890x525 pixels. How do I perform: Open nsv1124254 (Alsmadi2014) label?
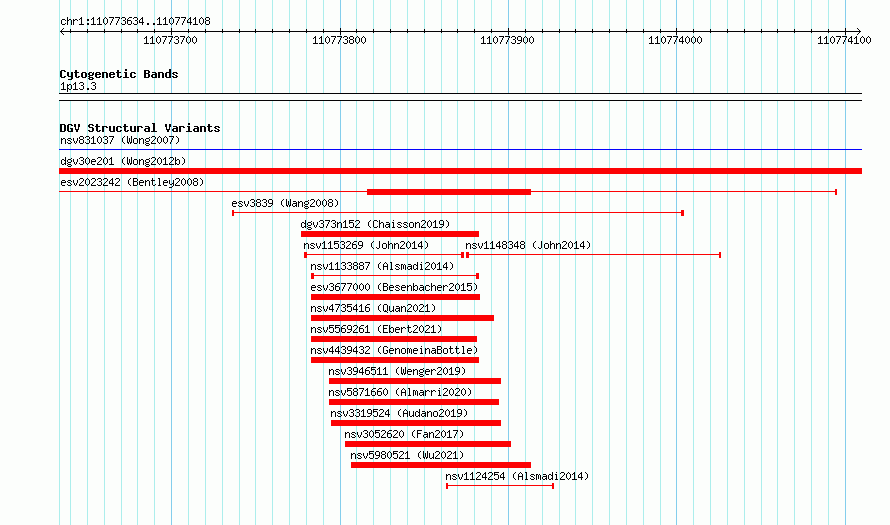tap(517, 476)
